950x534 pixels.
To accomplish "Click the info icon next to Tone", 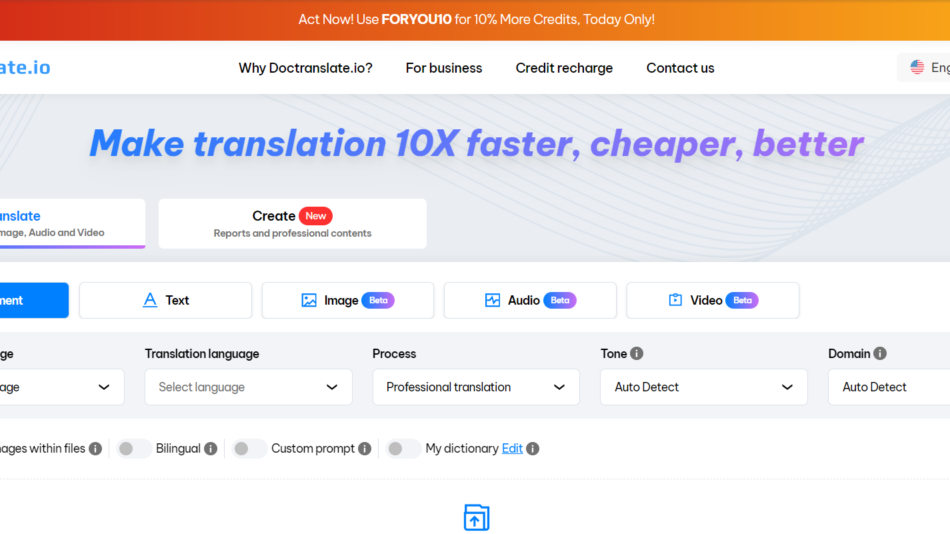I will [636, 353].
